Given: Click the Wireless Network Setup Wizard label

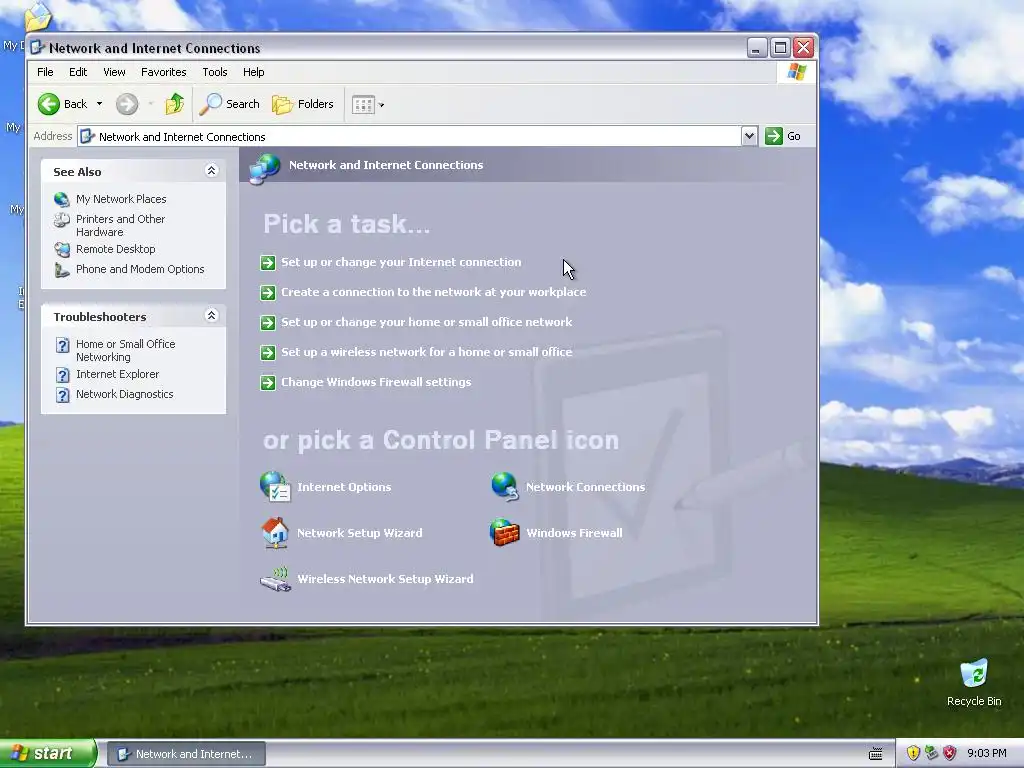Looking at the screenshot, I should click(385, 579).
